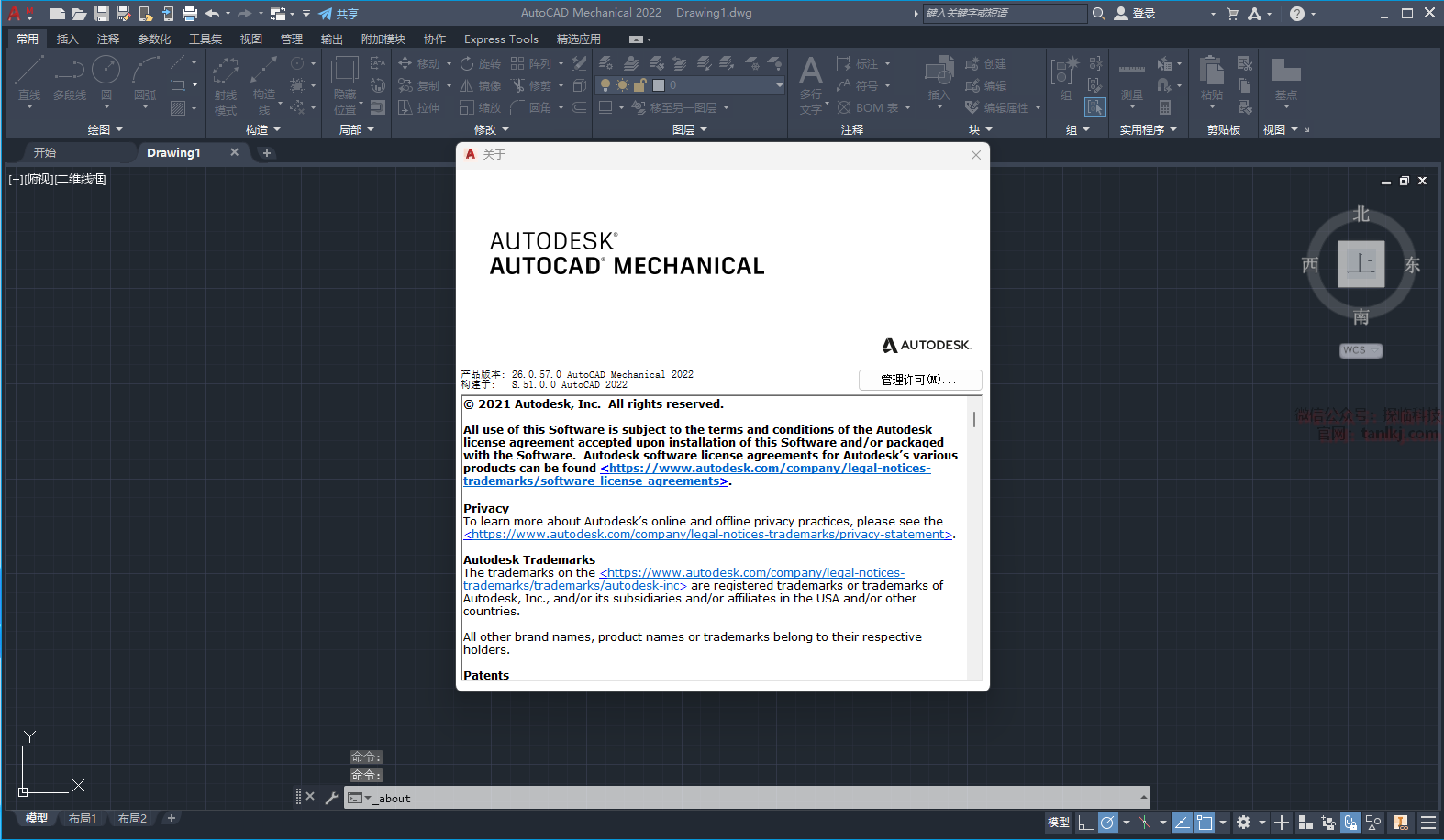Toggle Ortho mode in status bar
Image resolution: width=1444 pixels, height=840 pixels.
pos(1085,823)
